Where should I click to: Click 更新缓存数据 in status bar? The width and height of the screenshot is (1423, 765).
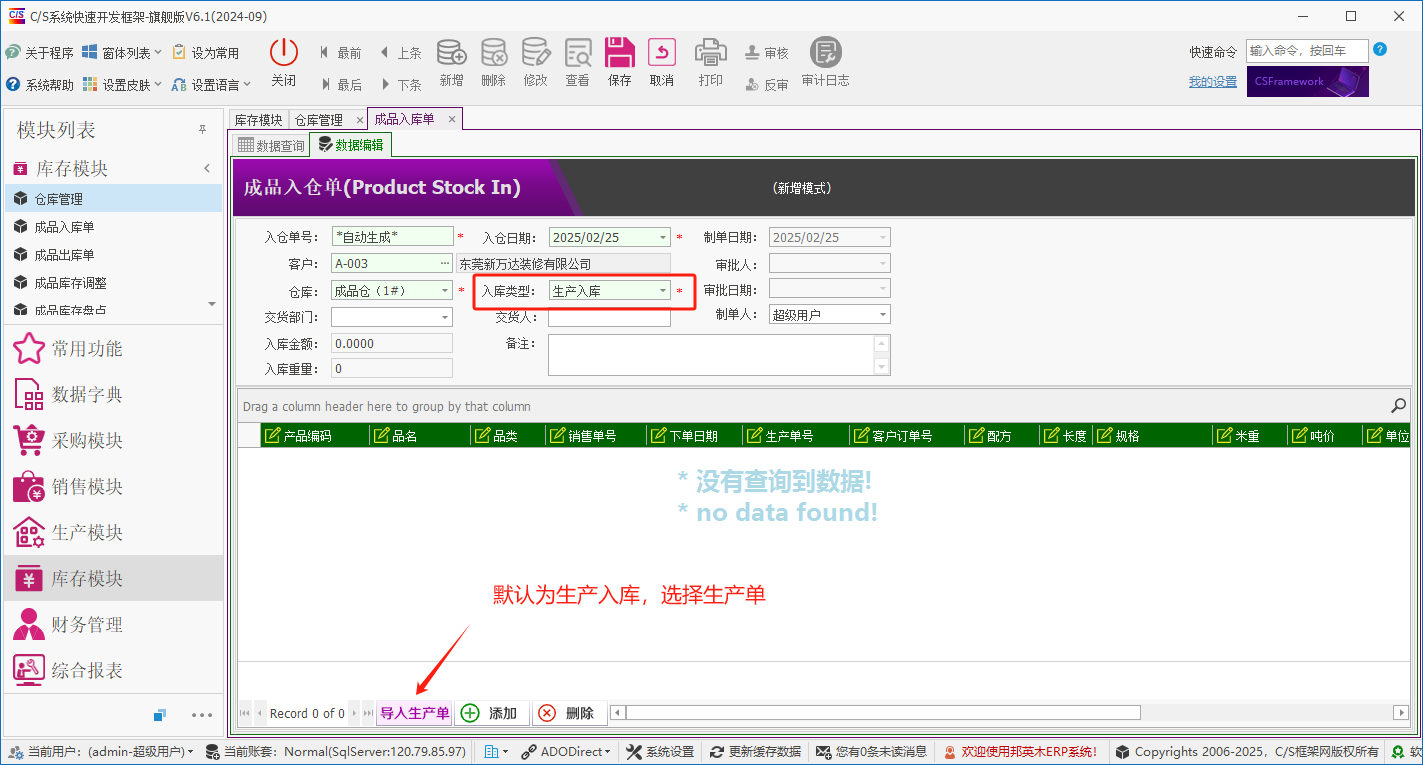pyautogui.click(x=756, y=752)
